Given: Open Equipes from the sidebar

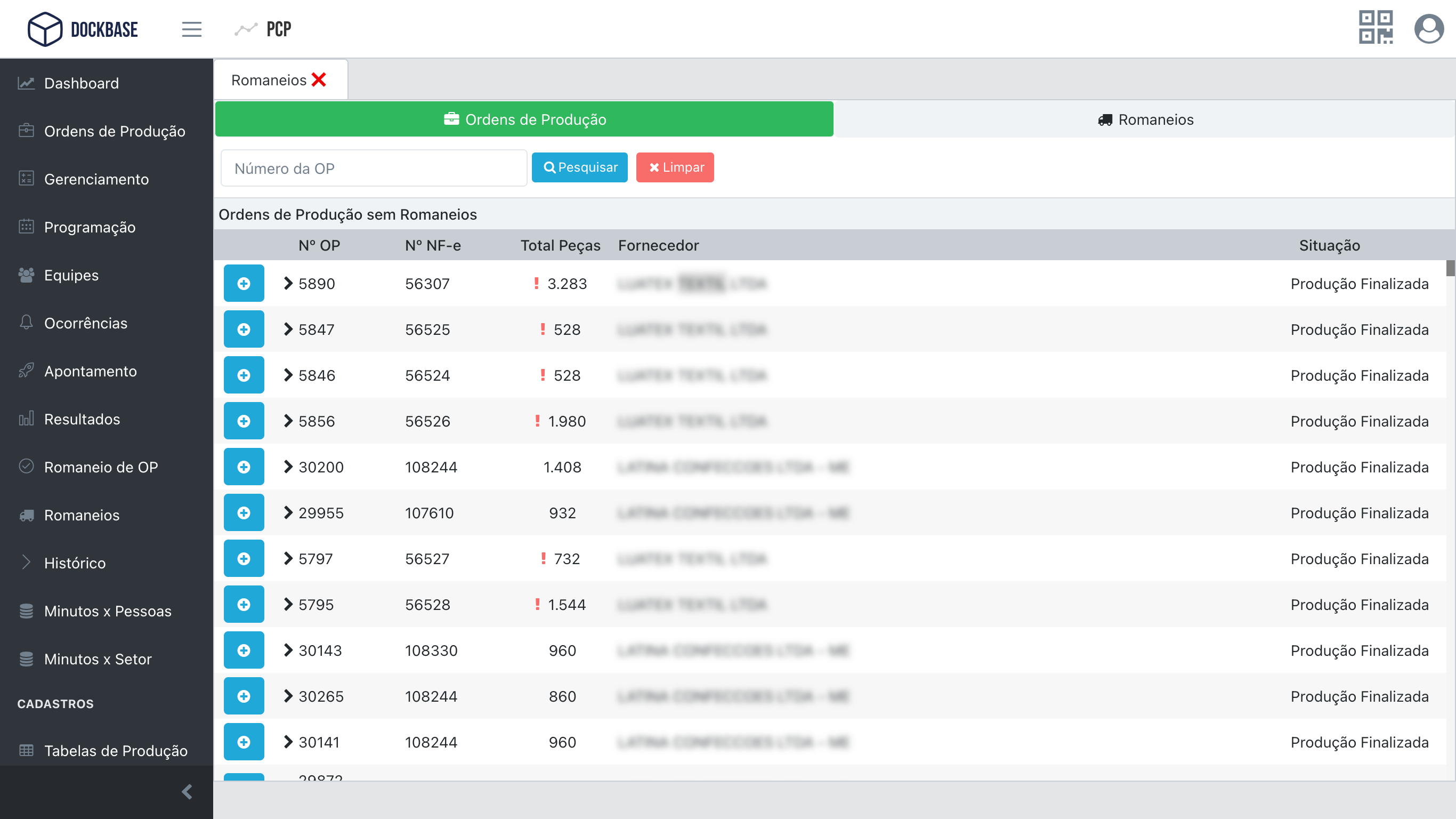Looking at the screenshot, I should (71, 275).
